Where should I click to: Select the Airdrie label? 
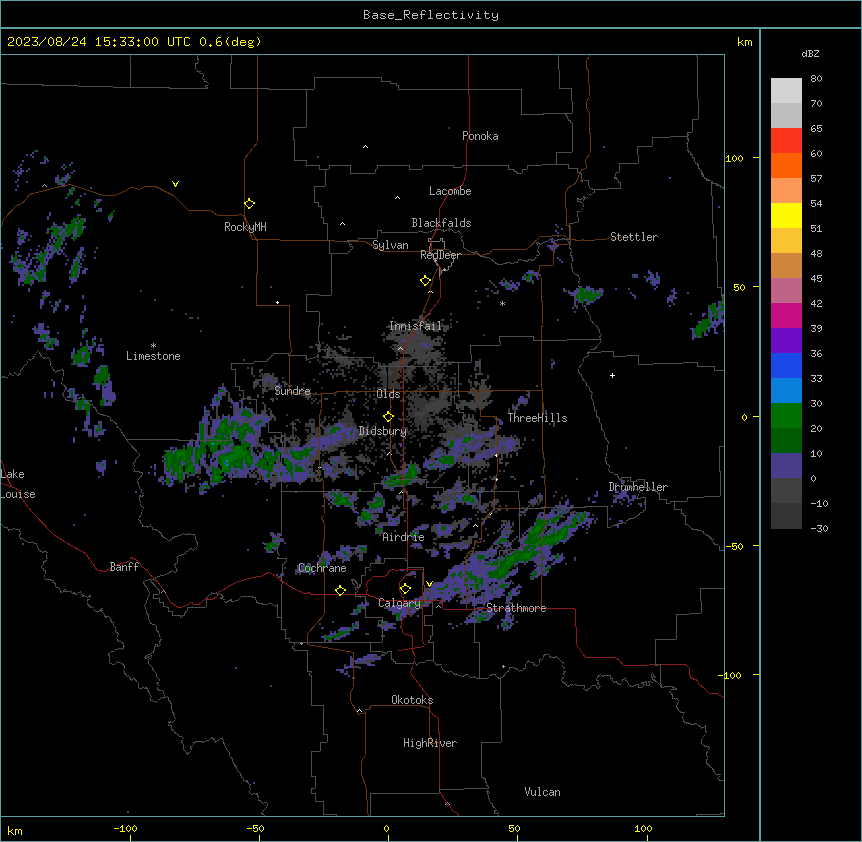[x=403, y=537]
